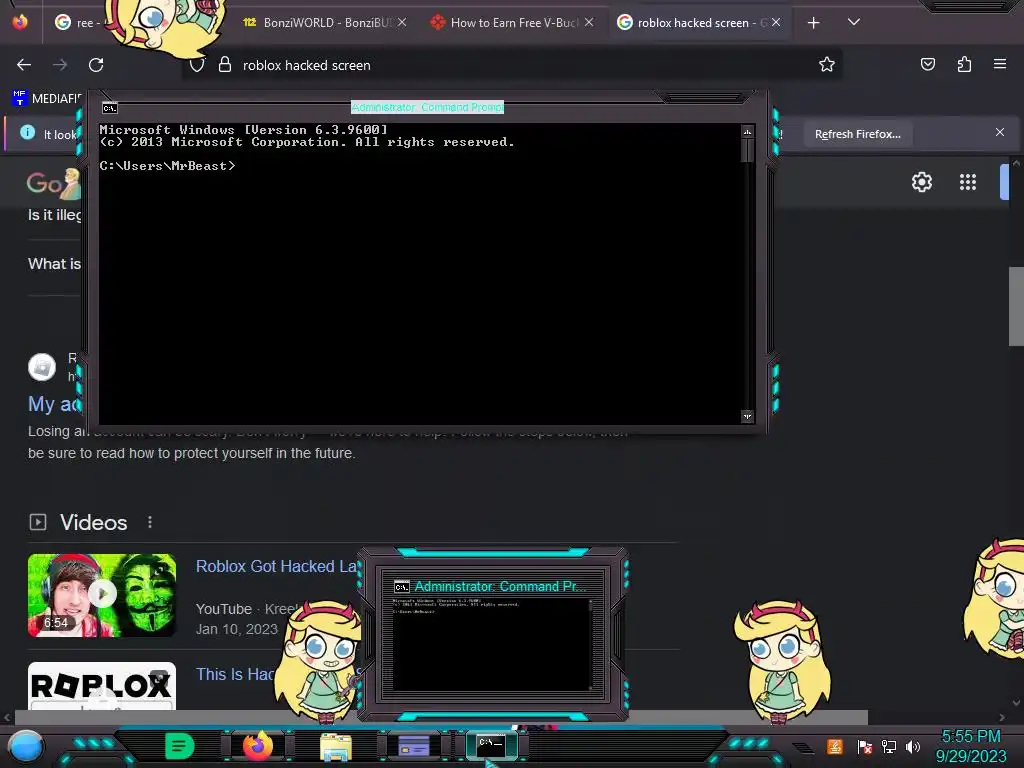Click the volume speaker tray icon
The width and height of the screenshot is (1024, 768).
point(913,746)
